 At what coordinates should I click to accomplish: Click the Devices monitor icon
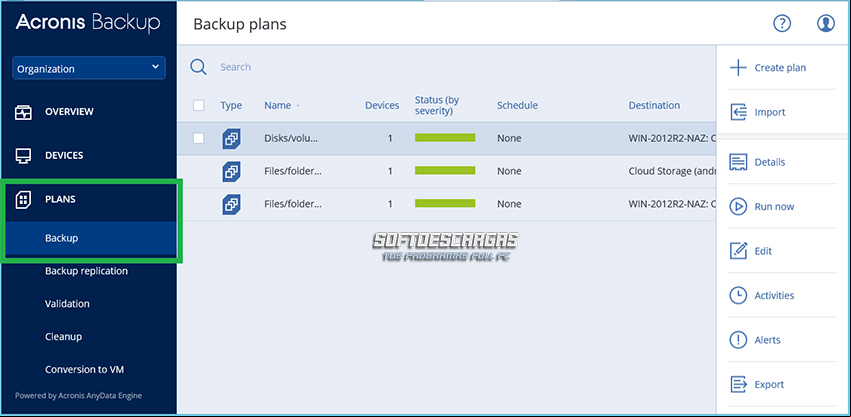pos(23,156)
